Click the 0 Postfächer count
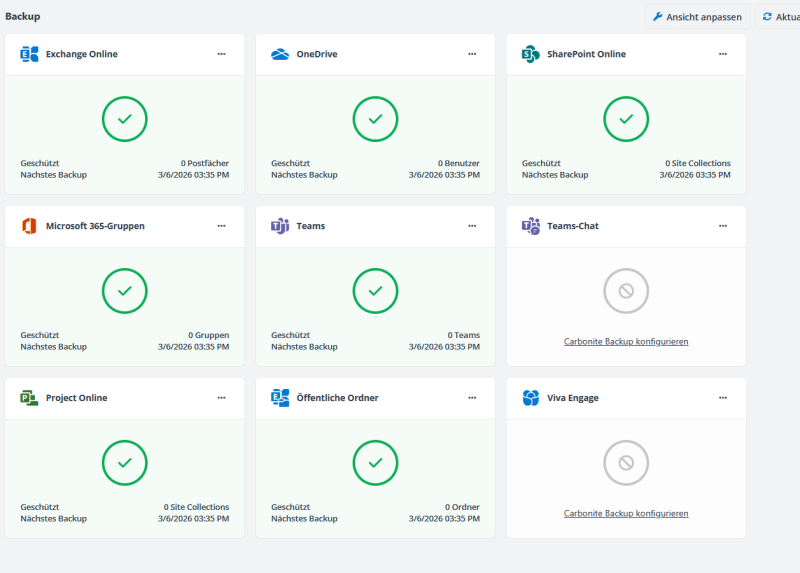The image size is (800, 573). pos(205,163)
